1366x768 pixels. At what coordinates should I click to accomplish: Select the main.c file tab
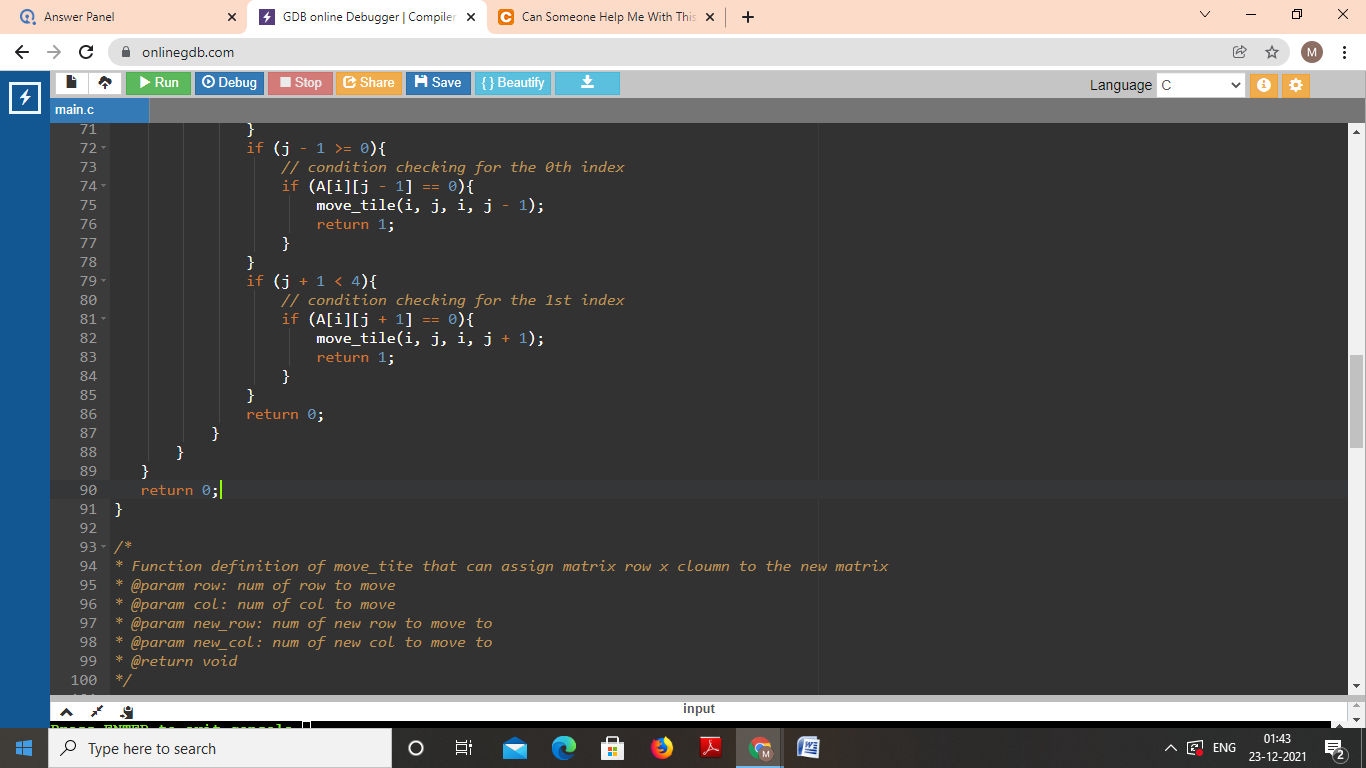pyautogui.click(x=75, y=109)
